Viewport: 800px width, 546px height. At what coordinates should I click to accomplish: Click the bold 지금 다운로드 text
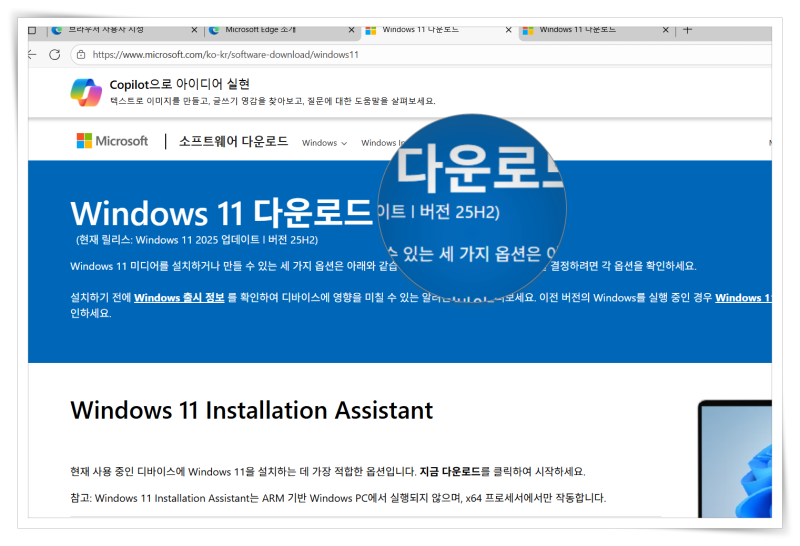click(x=450, y=471)
